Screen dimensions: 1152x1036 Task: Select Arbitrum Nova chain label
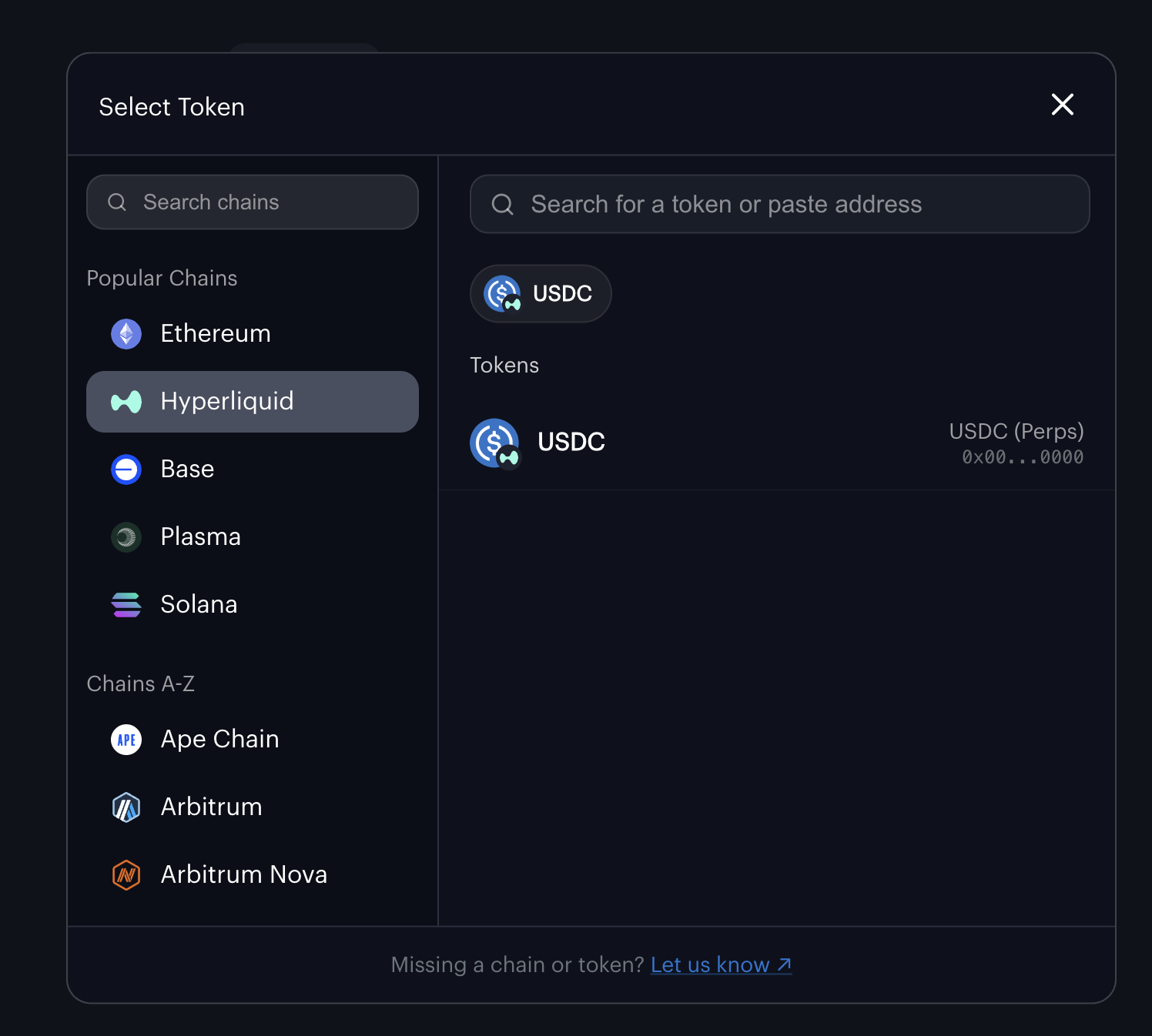coord(244,875)
